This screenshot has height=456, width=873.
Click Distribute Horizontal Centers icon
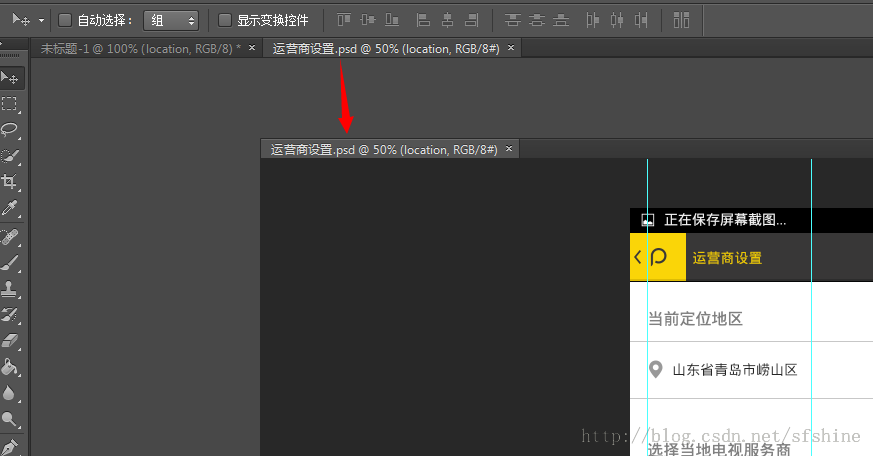point(617,20)
